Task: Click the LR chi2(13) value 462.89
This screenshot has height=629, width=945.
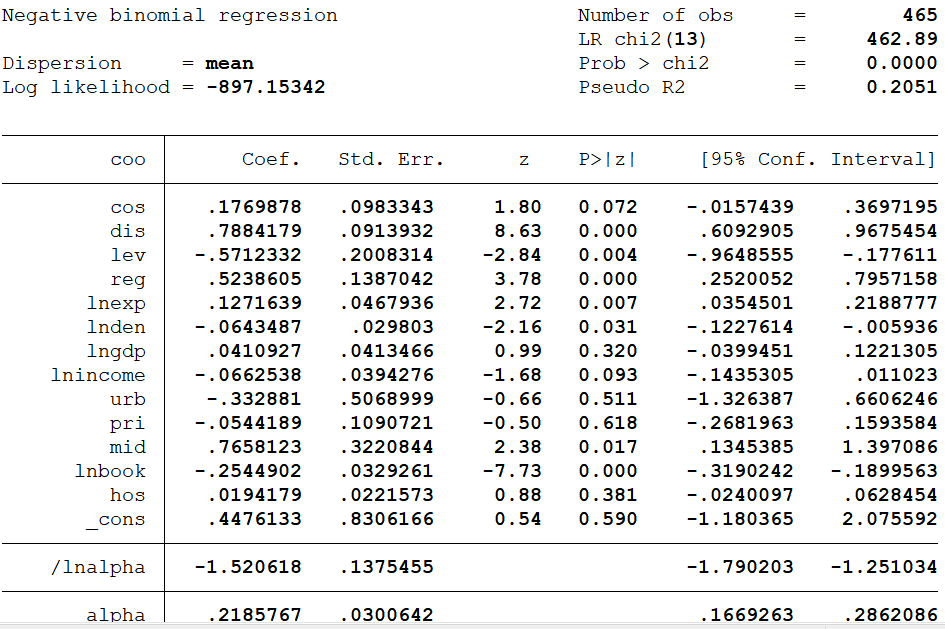Action: point(902,39)
